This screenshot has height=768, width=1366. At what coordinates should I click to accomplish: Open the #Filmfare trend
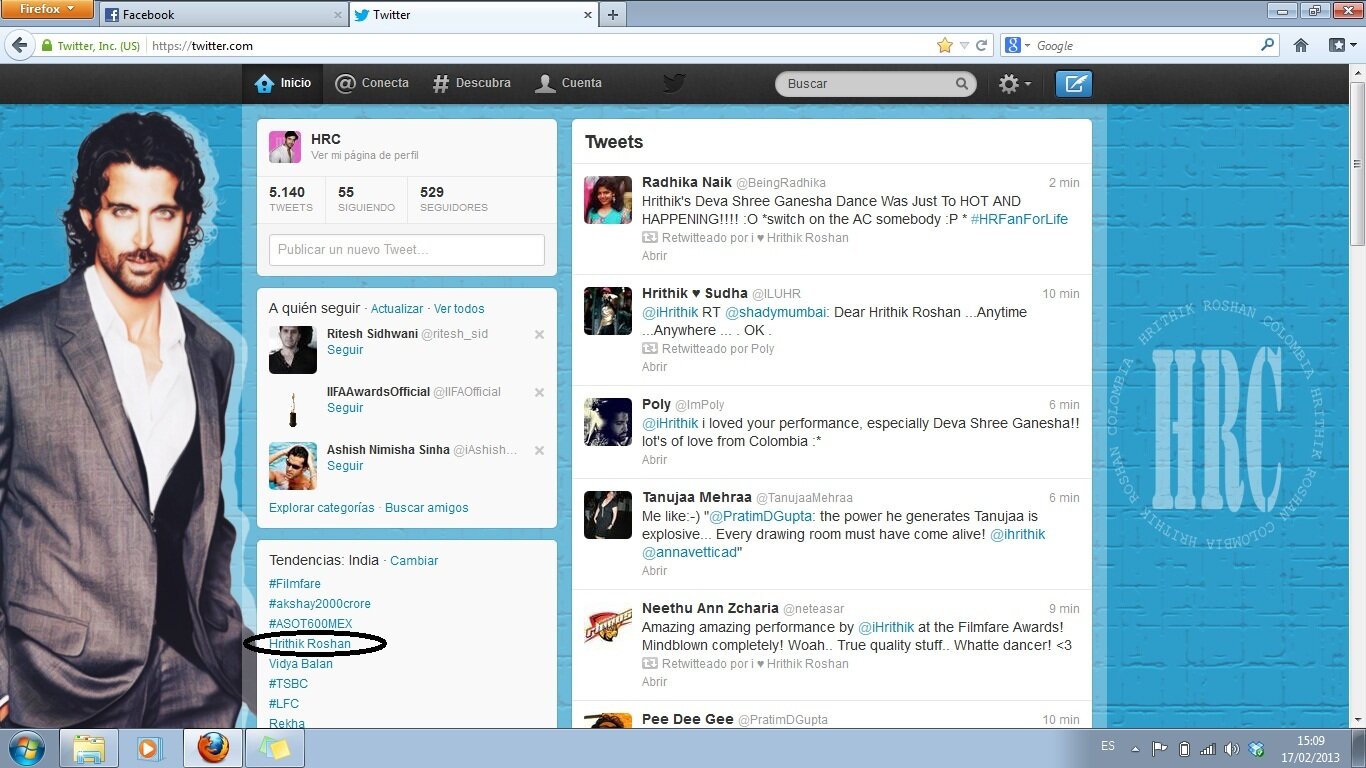click(x=295, y=584)
